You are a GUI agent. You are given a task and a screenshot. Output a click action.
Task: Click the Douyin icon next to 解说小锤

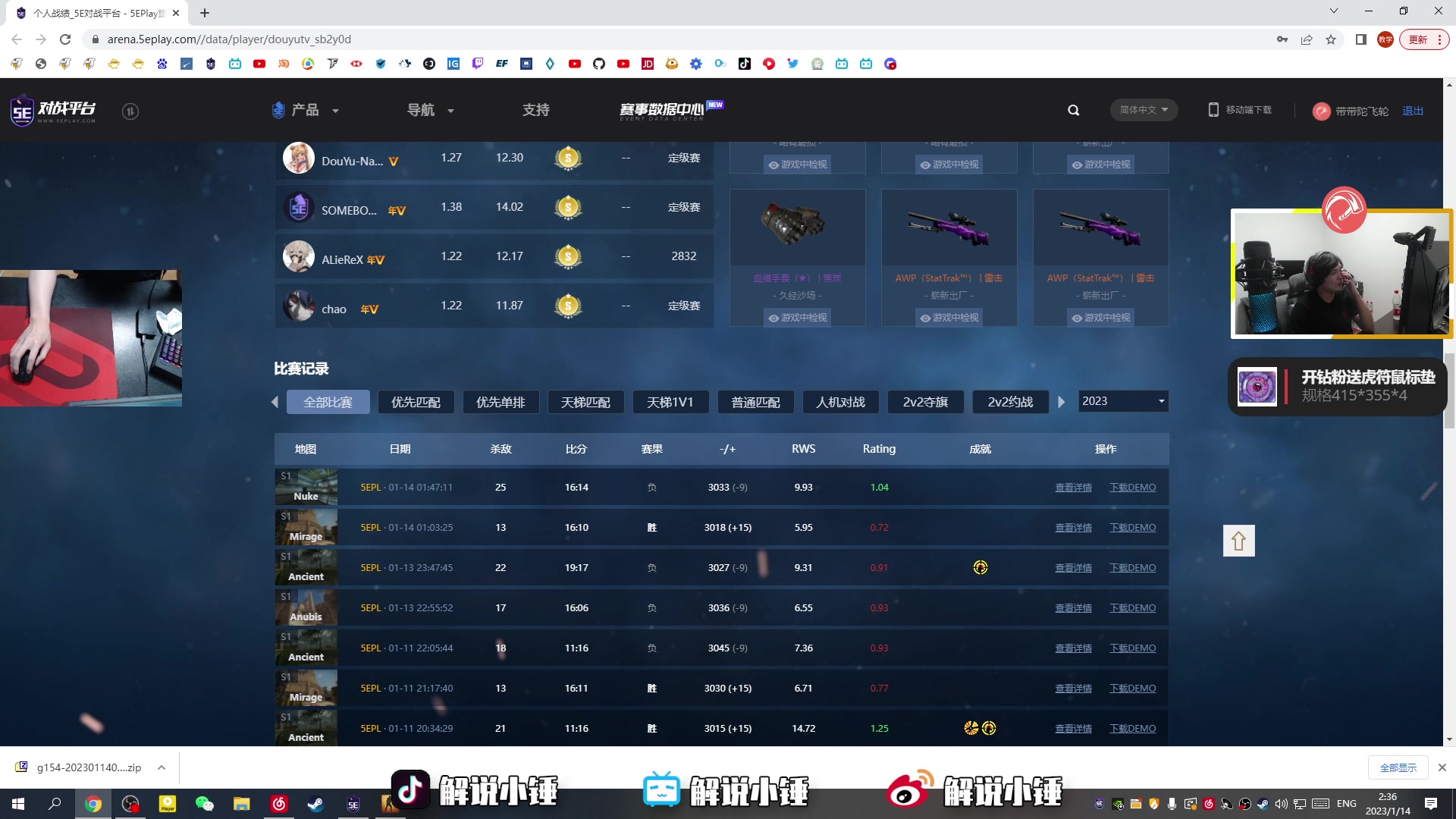(x=410, y=790)
